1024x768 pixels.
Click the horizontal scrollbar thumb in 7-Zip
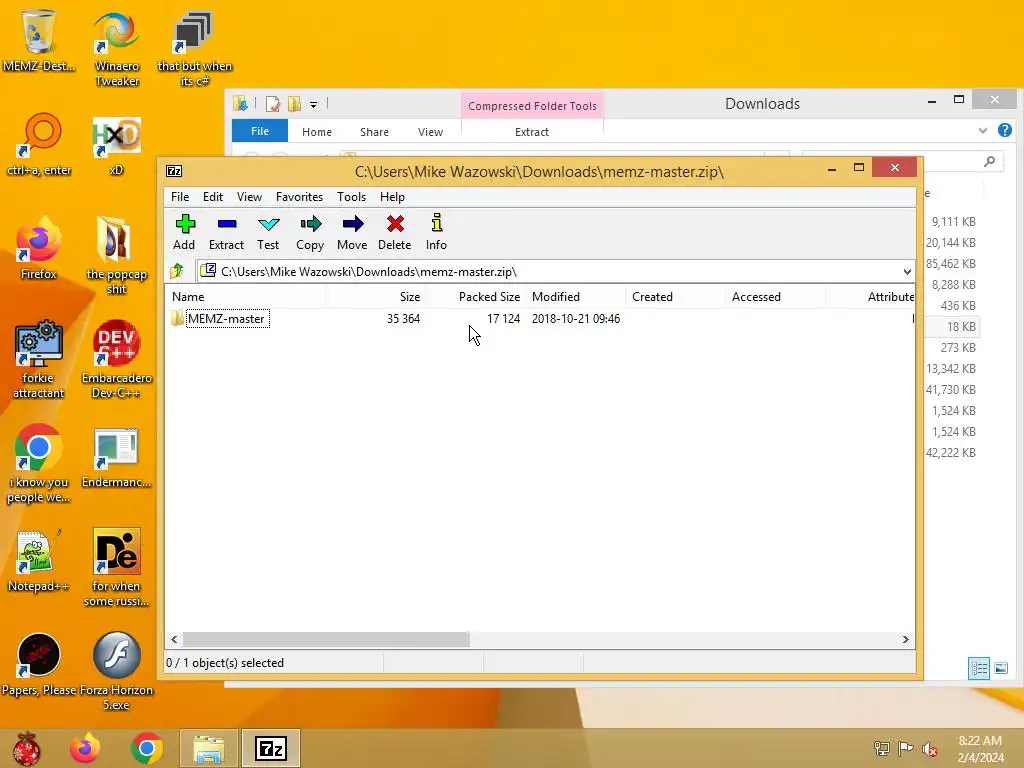[326, 639]
